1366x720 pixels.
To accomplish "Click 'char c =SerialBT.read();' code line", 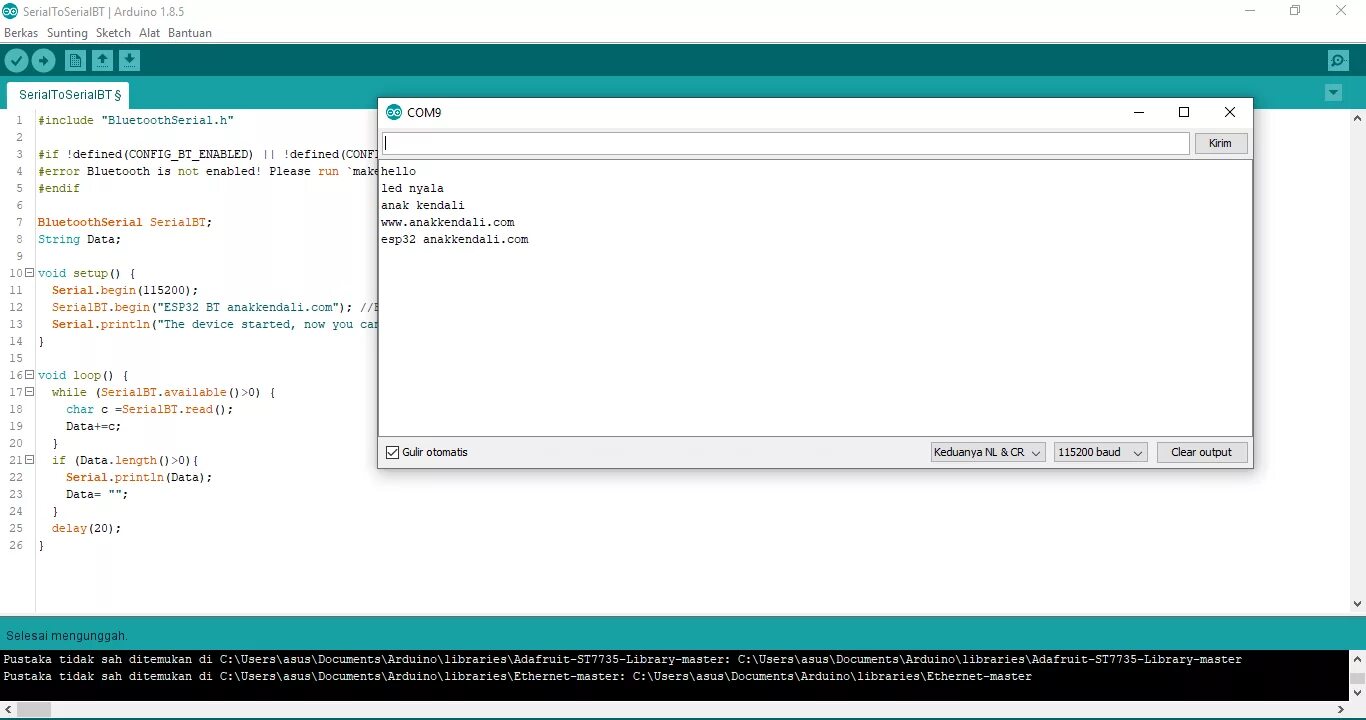I will tap(149, 409).
